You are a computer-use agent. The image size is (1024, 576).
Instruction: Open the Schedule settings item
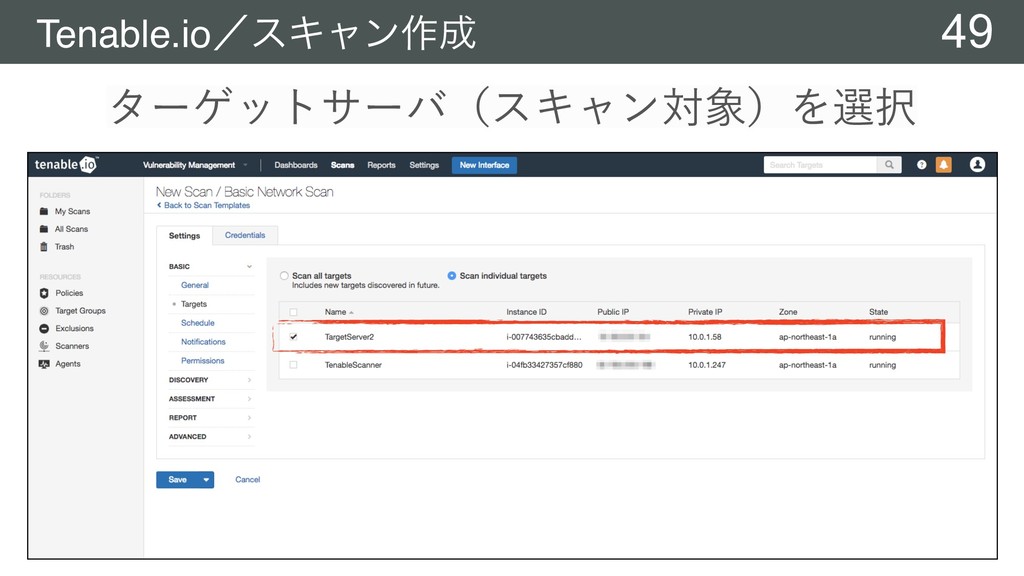point(198,323)
